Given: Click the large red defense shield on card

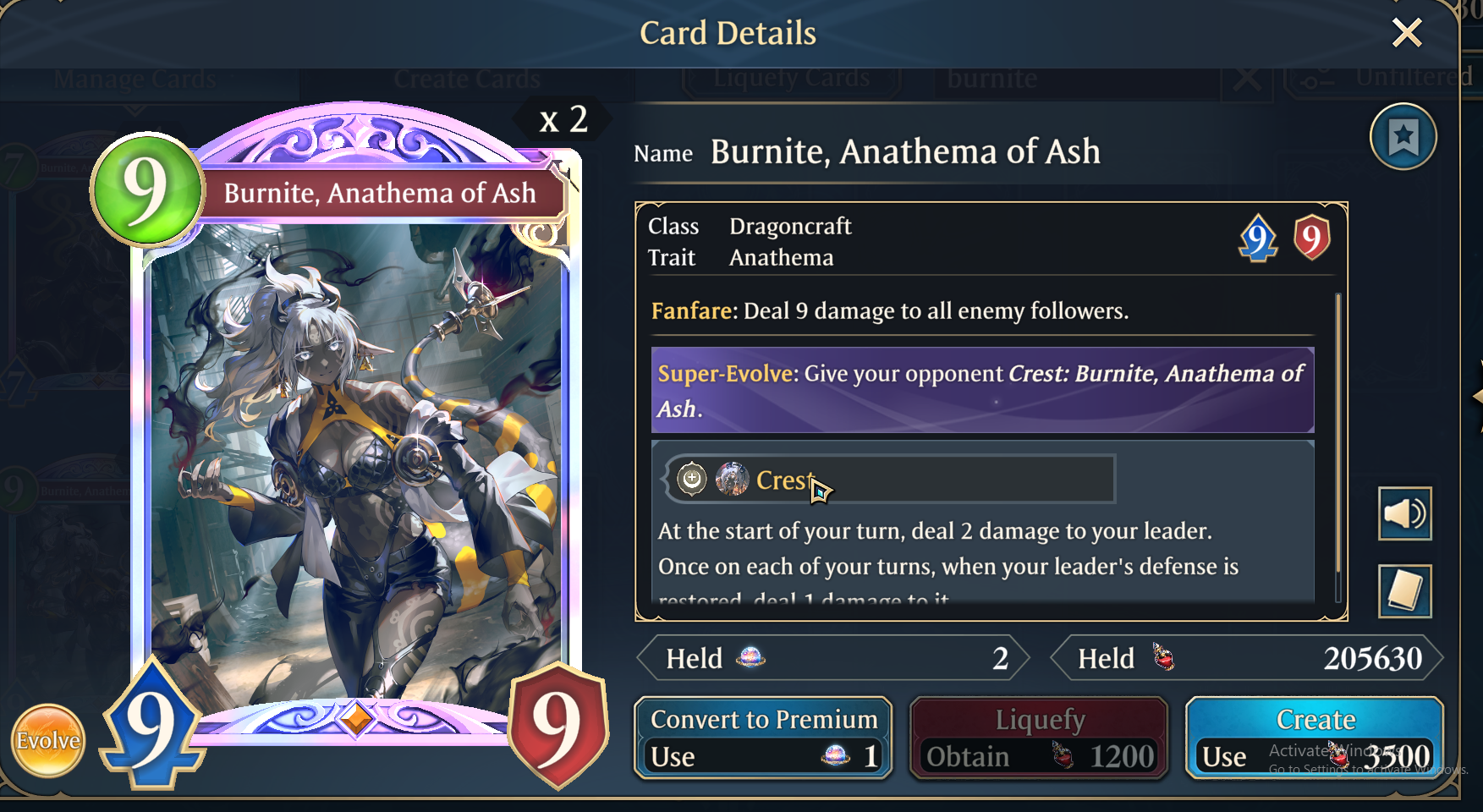Looking at the screenshot, I should click(x=558, y=726).
